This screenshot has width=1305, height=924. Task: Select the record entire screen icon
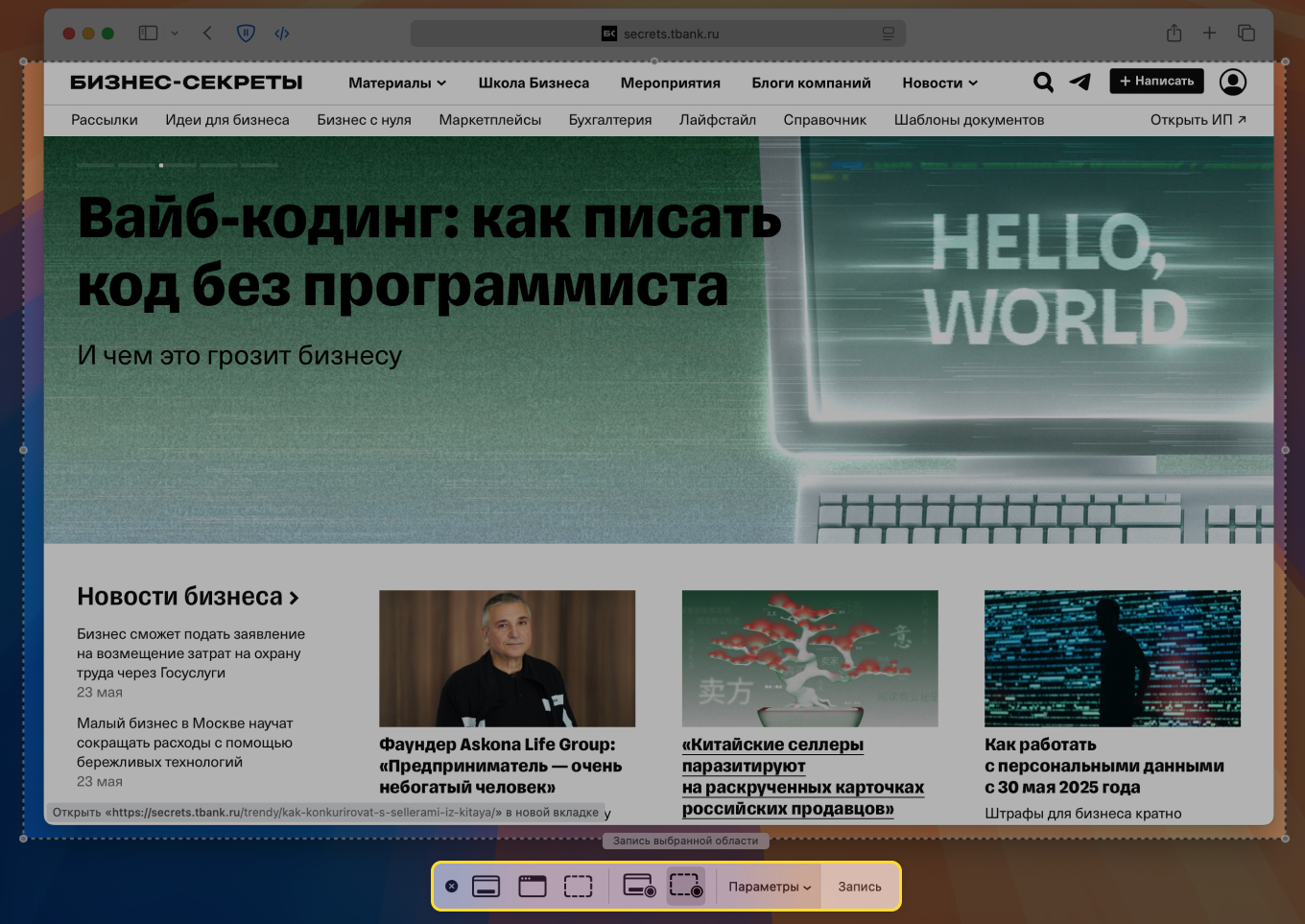coord(638,886)
